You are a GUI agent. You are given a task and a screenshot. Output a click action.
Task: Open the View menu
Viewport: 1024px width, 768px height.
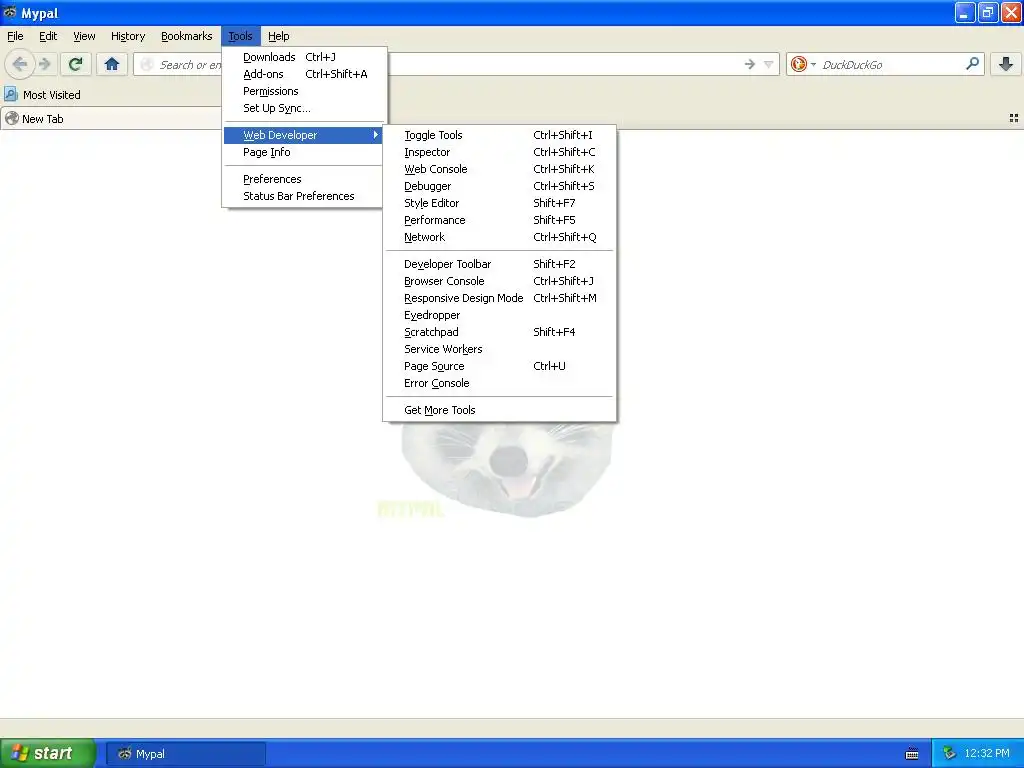(84, 36)
